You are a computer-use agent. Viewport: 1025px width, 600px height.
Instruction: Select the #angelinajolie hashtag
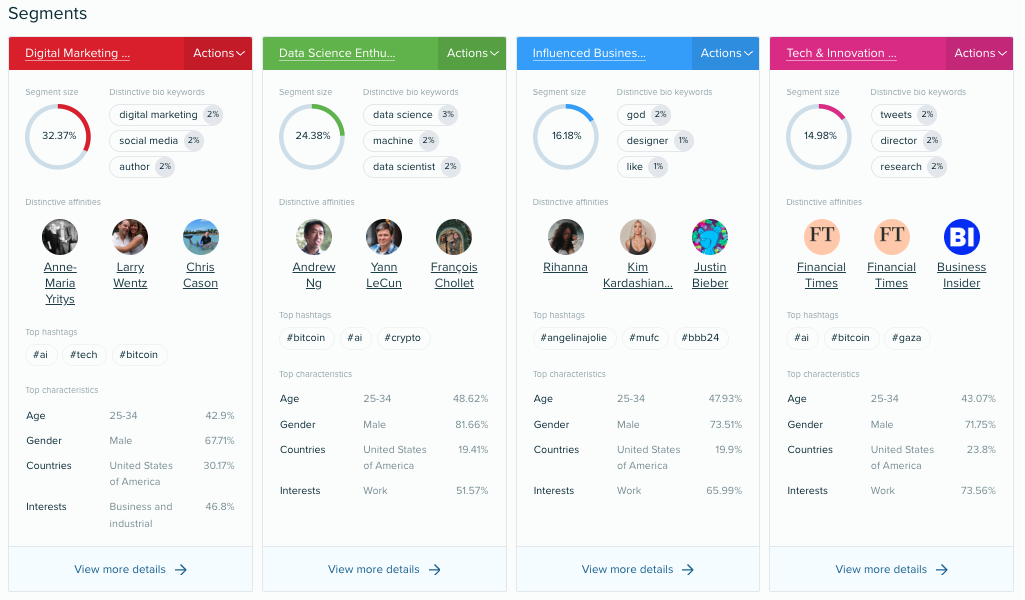574,337
